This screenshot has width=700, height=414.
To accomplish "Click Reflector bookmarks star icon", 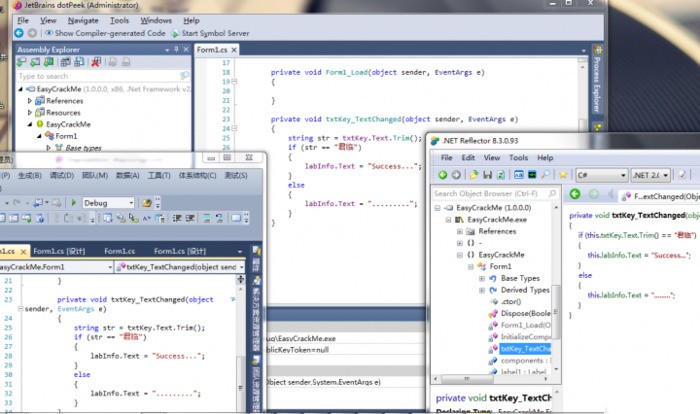I will pyautogui.click(x=563, y=175).
